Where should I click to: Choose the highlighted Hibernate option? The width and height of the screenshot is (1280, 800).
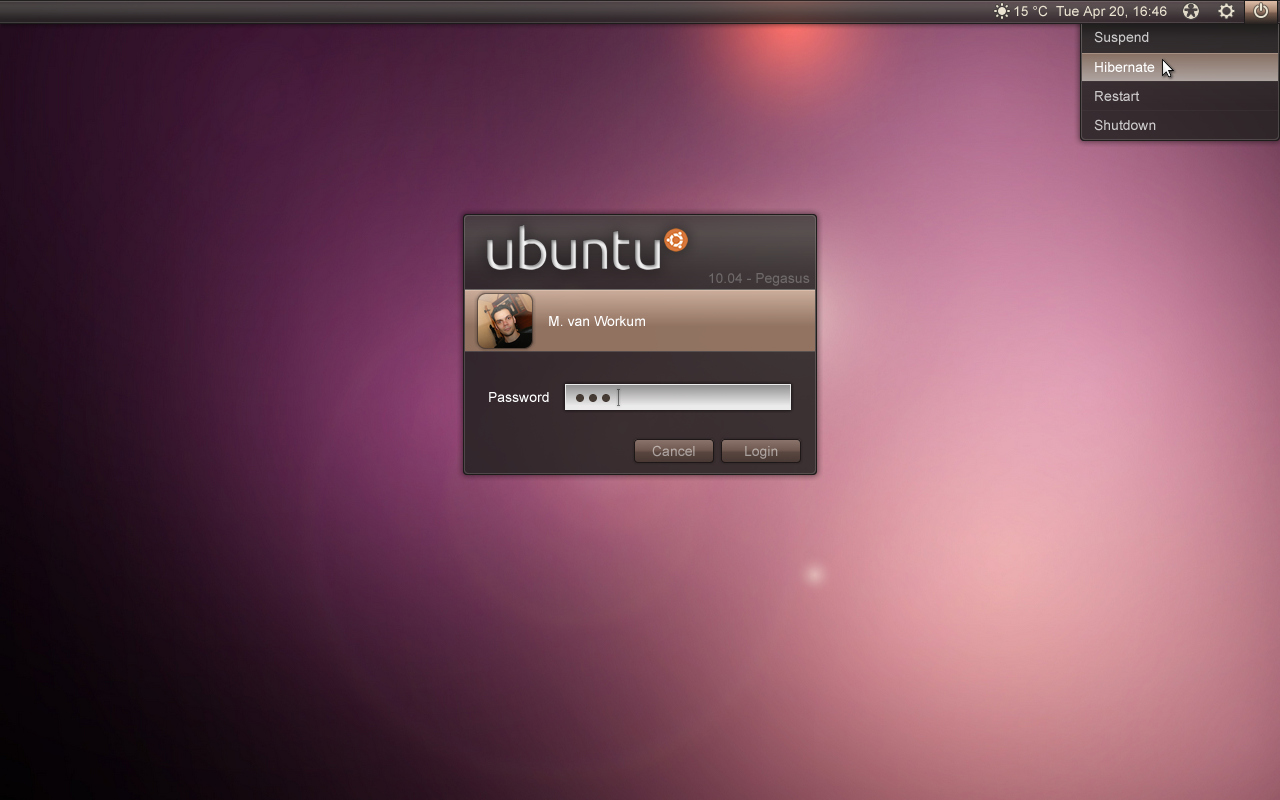(x=1124, y=67)
